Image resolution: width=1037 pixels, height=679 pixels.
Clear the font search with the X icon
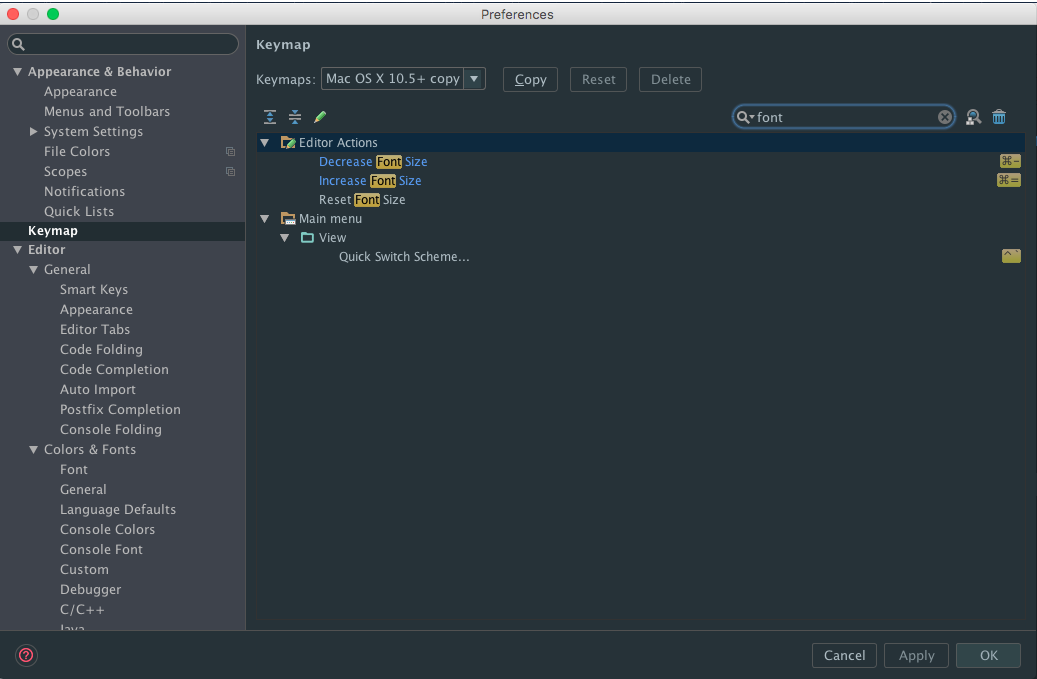tap(945, 117)
